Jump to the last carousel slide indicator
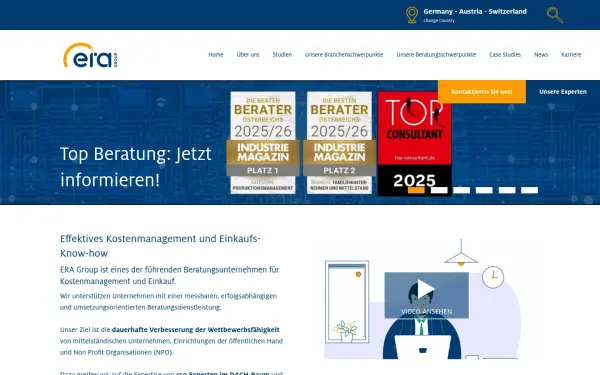 coord(530,190)
